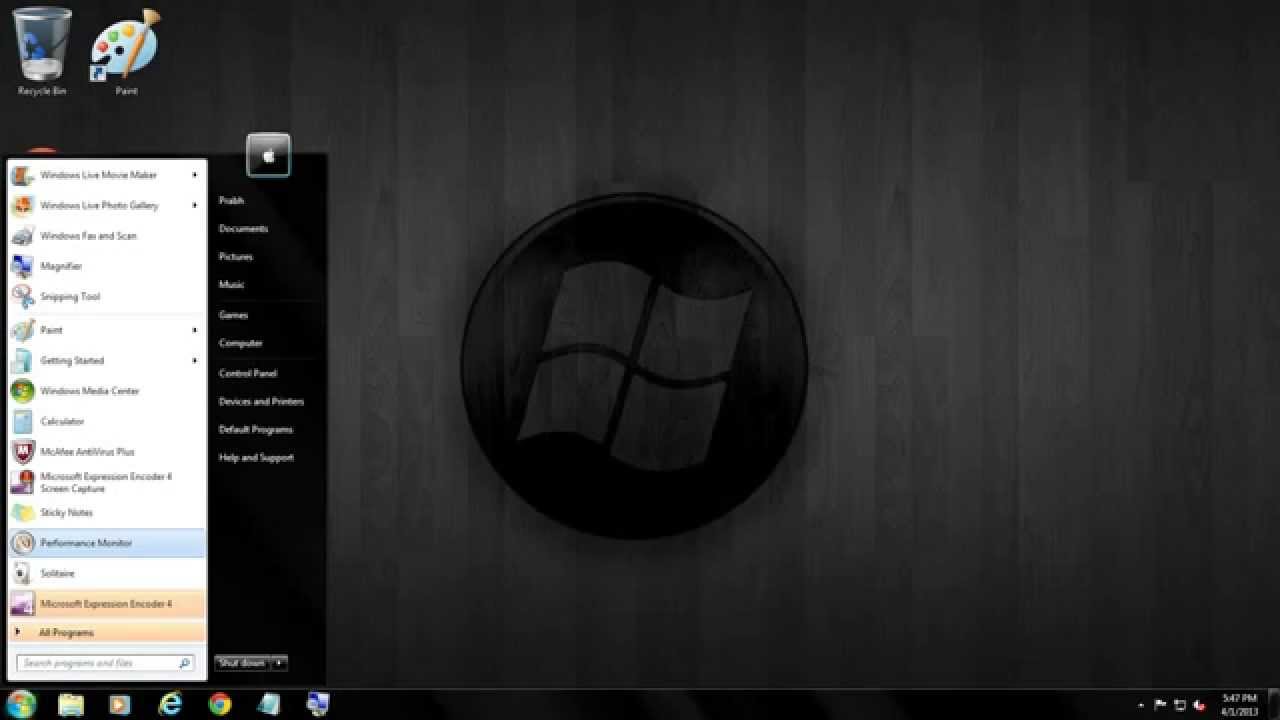Image resolution: width=1280 pixels, height=720 pixels.
Task: Open Windows Explorer from the taskbar
Action: [71, 704]
